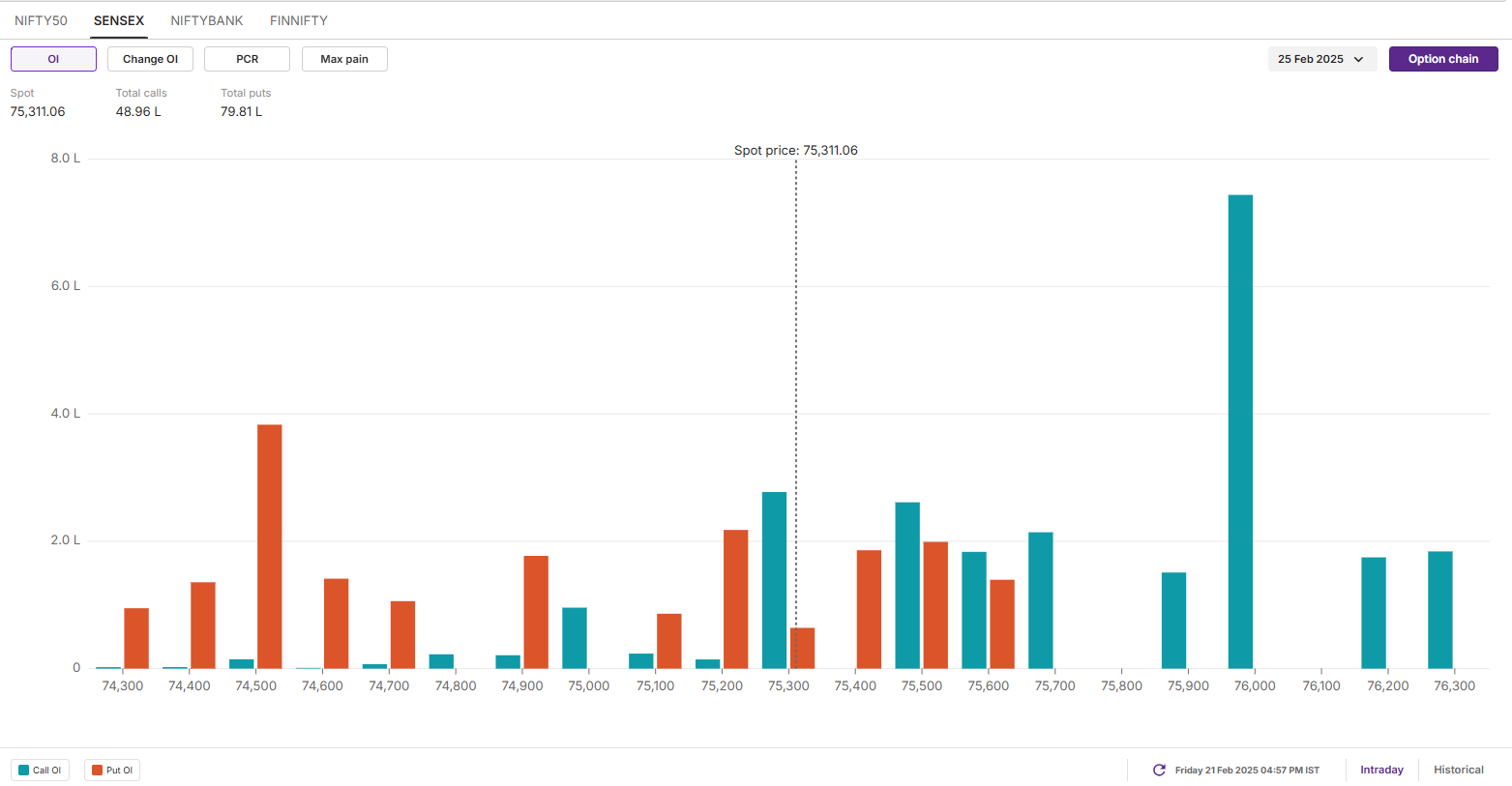
Task: Click the Friday 21 Feb 2025 timestamp
Action: 1247,771
